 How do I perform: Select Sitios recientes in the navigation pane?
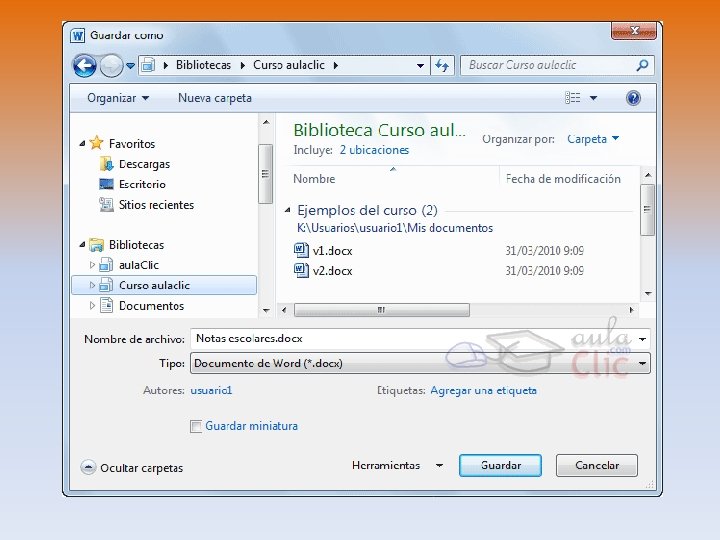click(x=156, y=205)
